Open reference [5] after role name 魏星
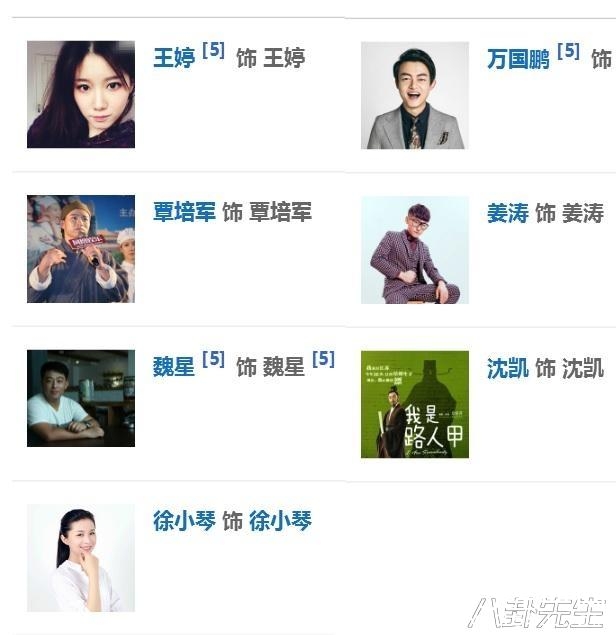 [324, 359]
